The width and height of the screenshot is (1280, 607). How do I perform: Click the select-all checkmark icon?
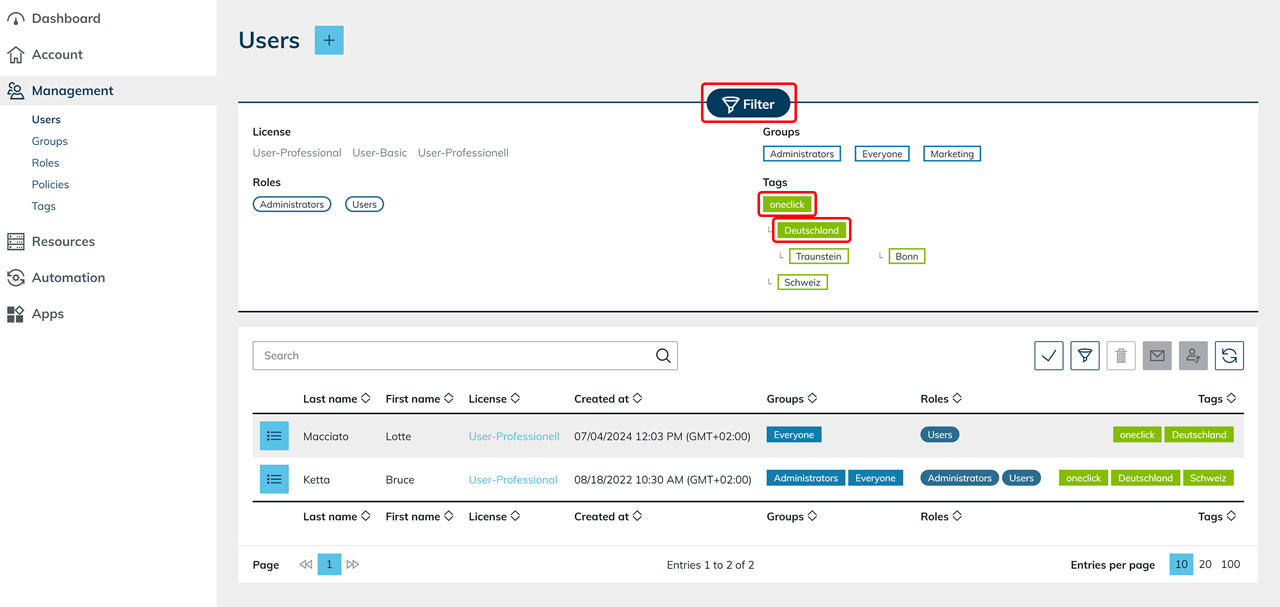1048,356
